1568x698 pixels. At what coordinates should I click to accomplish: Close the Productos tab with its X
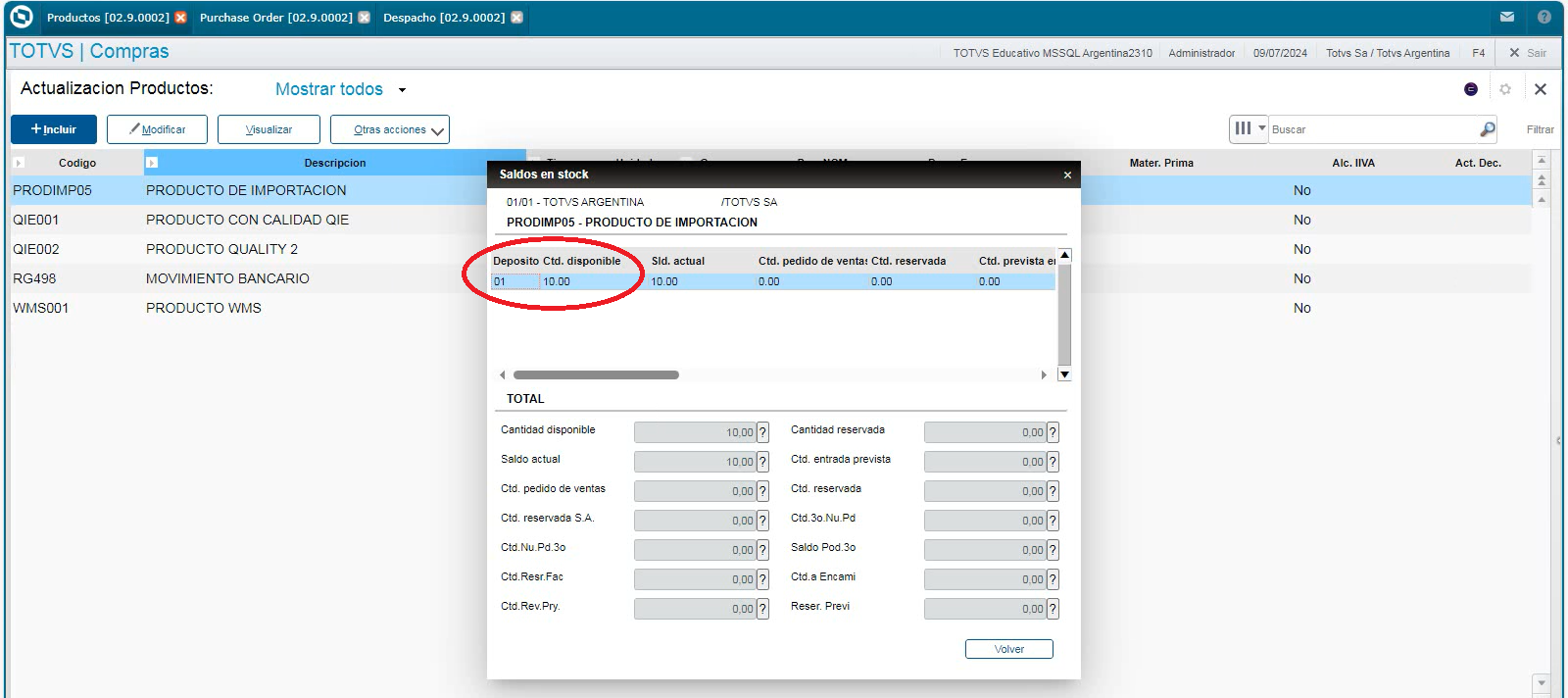180,18
